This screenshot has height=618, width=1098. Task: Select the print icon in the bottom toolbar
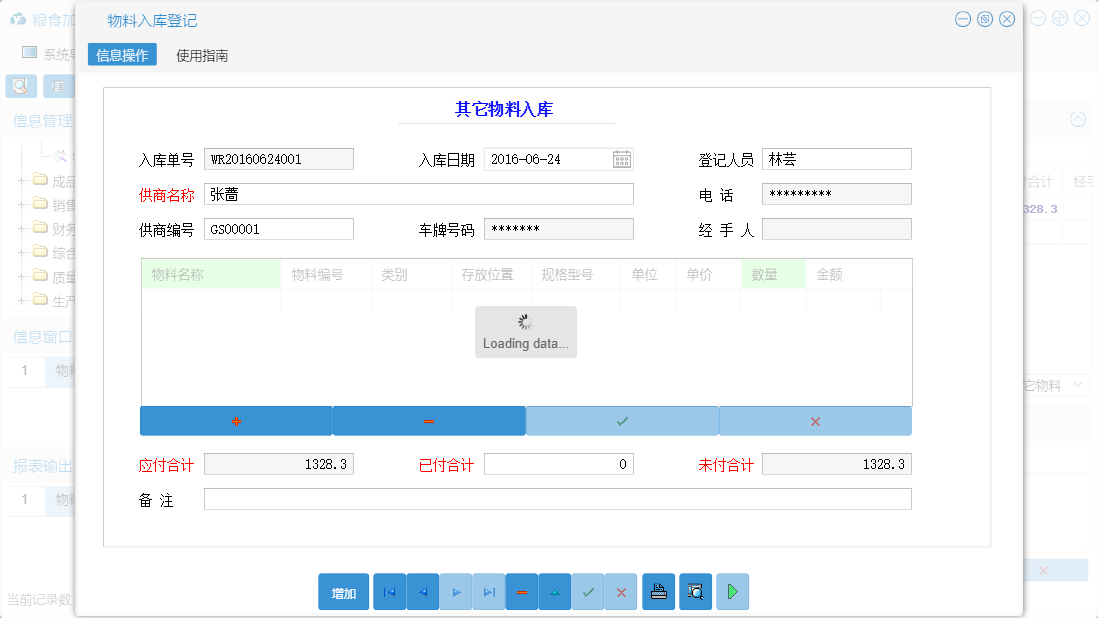[658, 591]
